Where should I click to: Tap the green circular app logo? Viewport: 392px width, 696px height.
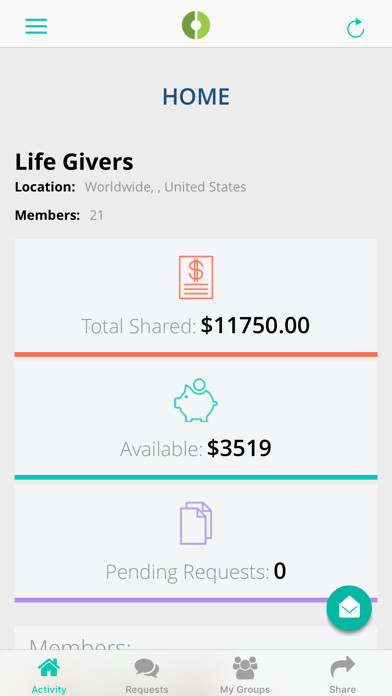pyautogui.click(x=196, y=25)
